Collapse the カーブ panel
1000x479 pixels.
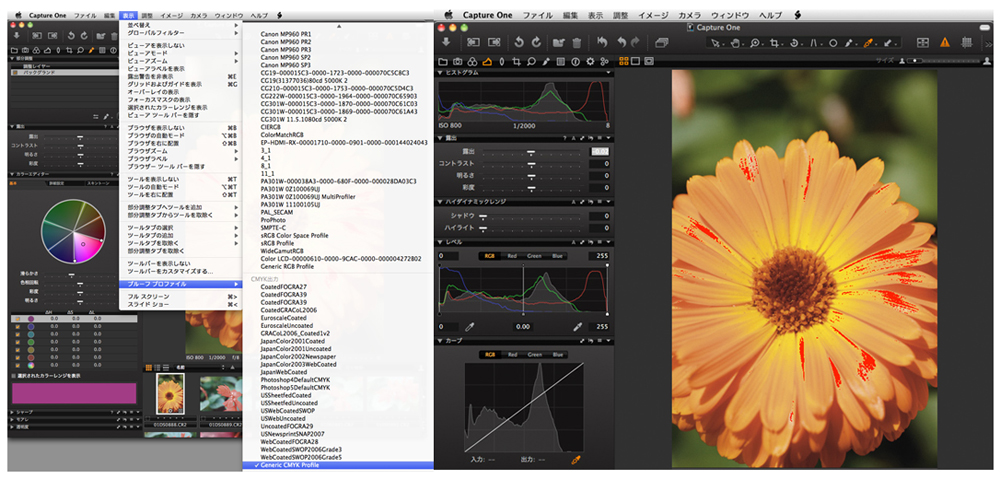pos(441,341)
